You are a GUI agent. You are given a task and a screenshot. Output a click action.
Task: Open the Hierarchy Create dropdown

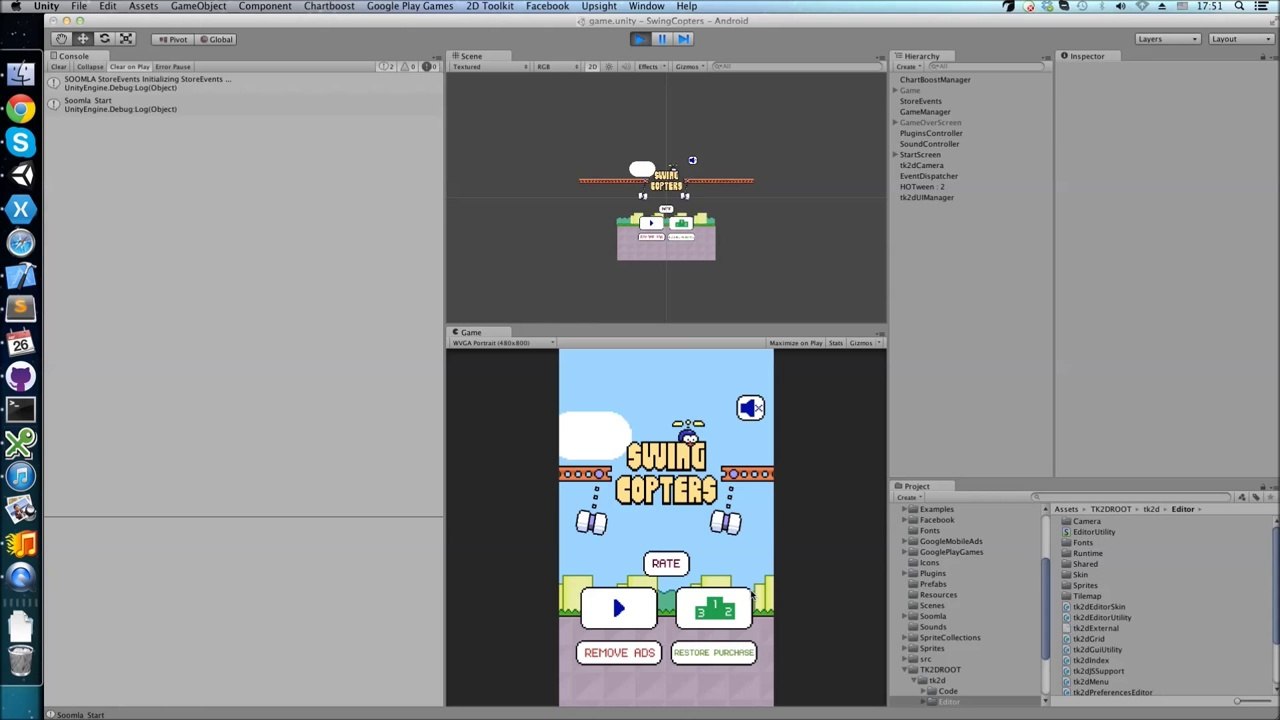tap(908, 67)
